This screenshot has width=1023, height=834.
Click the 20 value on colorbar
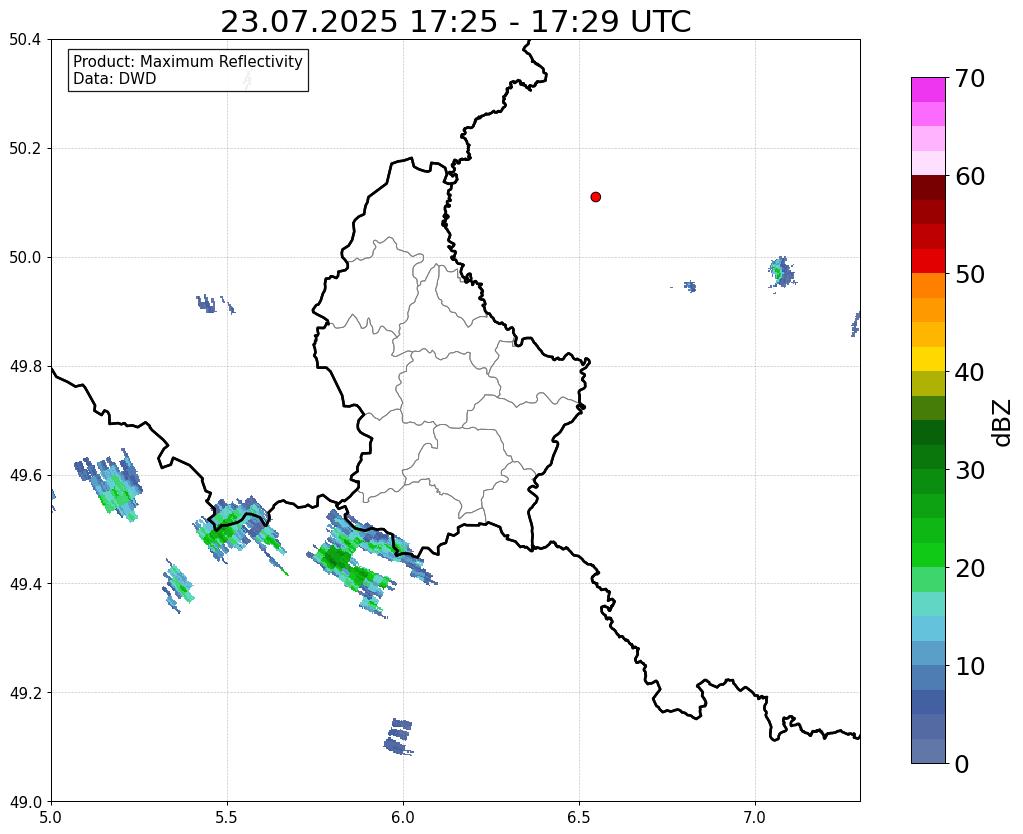(x=969, y=568)
